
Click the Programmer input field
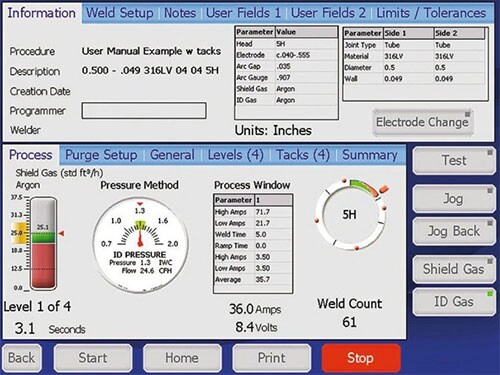tap(144, 111)
